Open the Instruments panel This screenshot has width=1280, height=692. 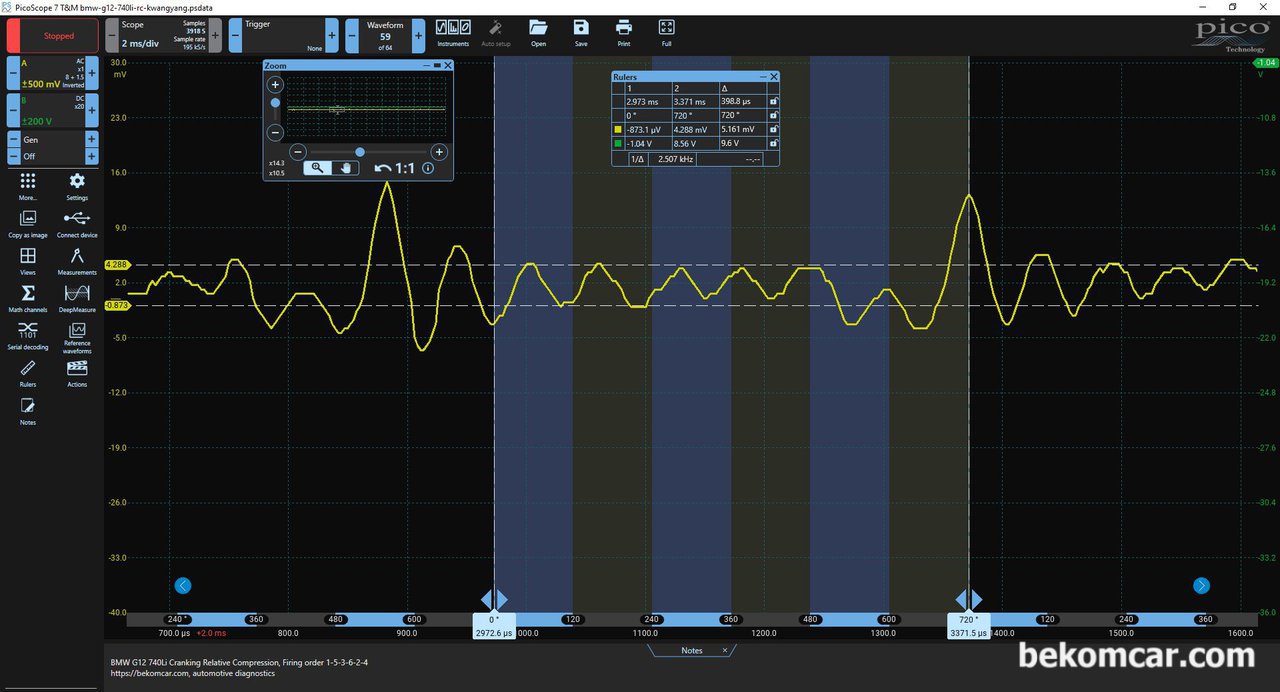pos(453,32)
